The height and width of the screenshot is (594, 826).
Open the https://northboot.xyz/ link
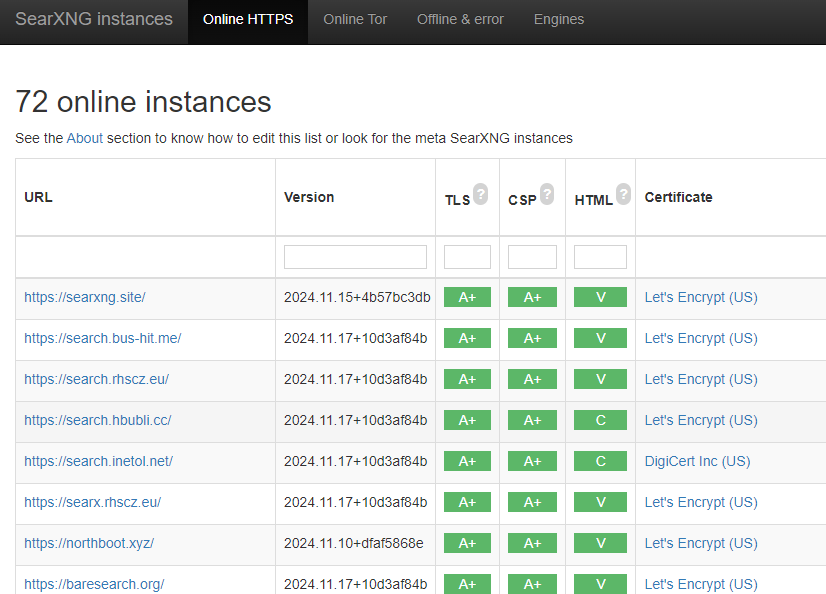tap(89, 543)
